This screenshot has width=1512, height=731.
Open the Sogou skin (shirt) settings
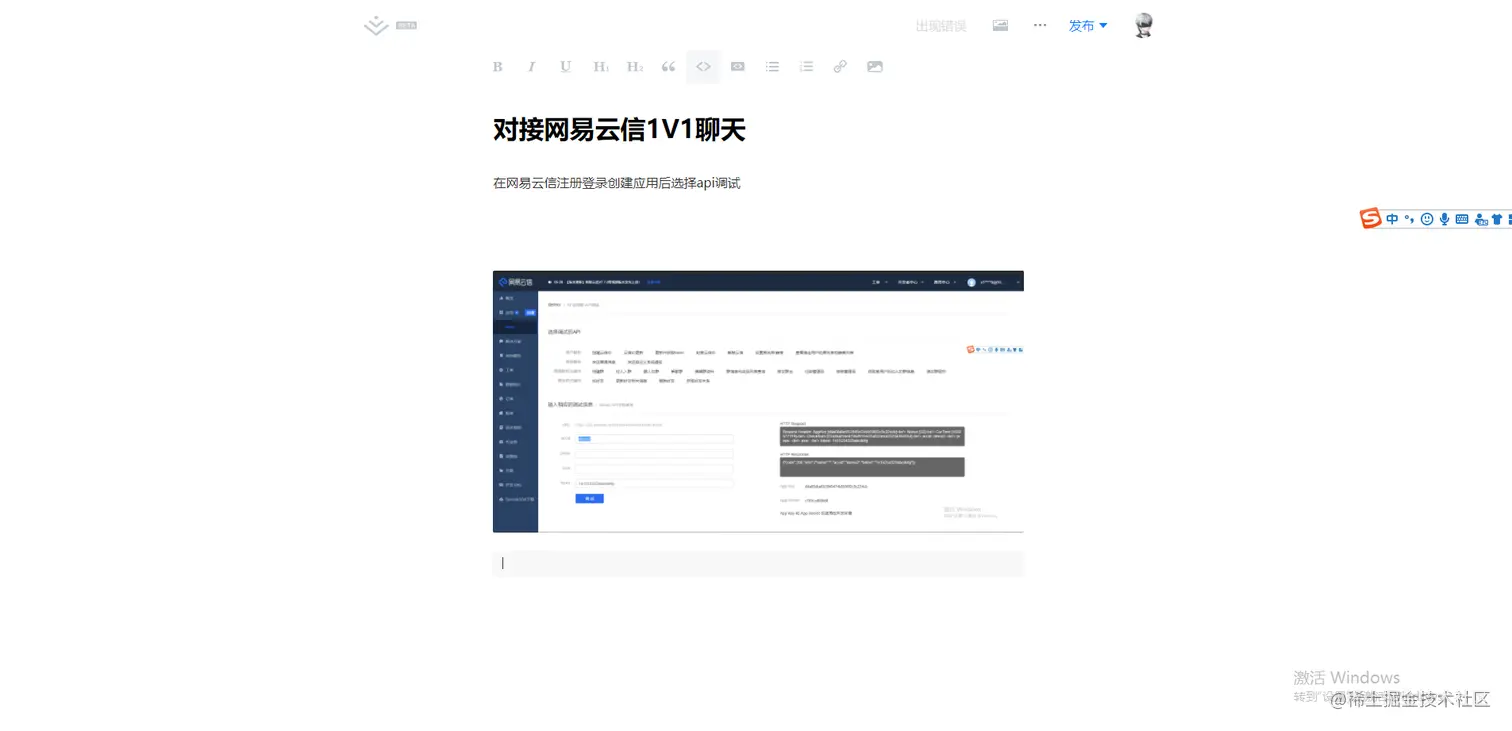click(1497, 219)
